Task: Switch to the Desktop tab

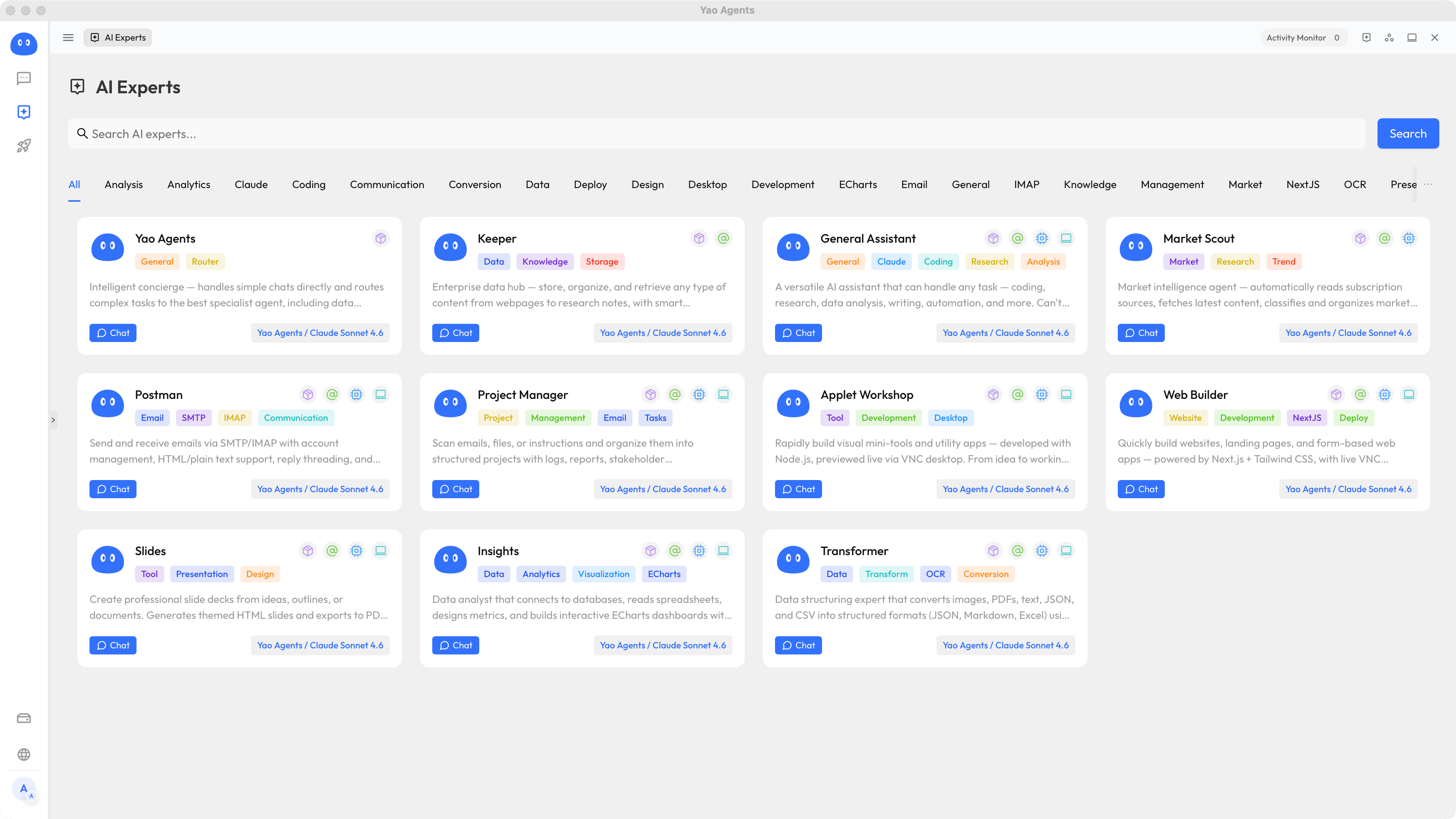Action: [707, 184]
